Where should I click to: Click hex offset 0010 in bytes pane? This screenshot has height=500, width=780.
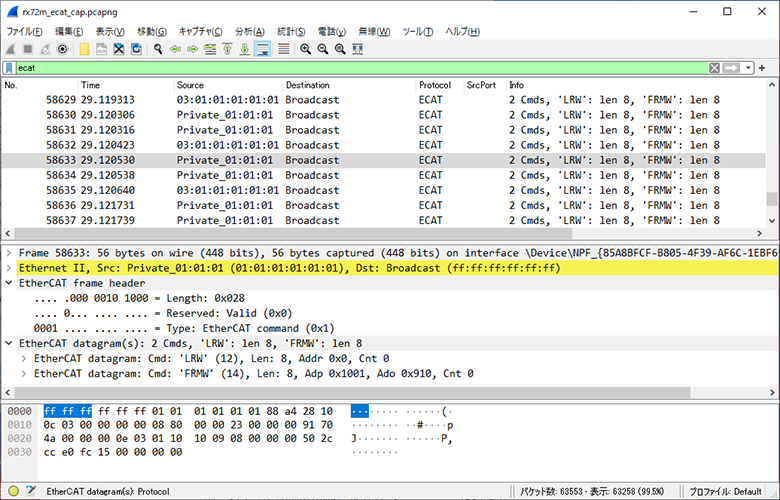coord(19,425)
